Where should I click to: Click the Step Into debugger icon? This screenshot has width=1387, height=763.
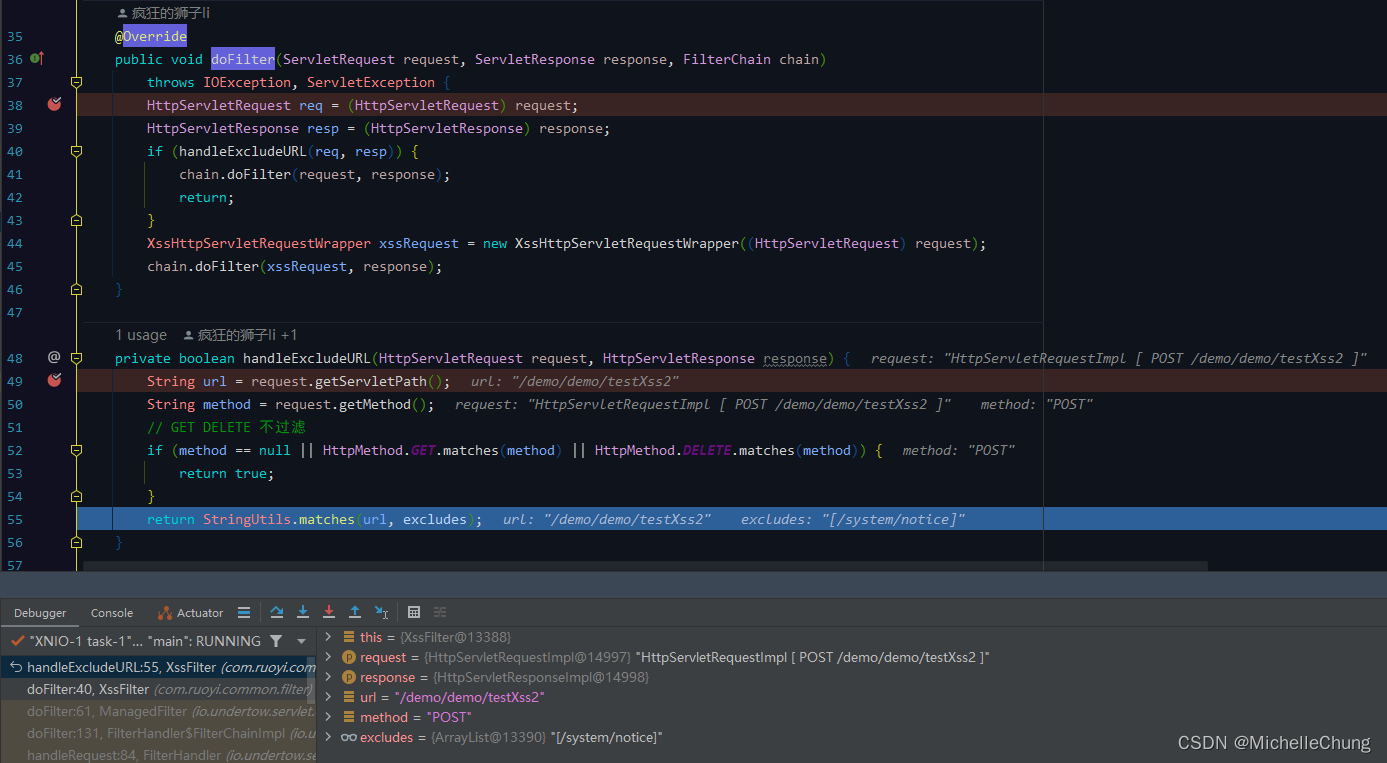tap(303, 612)
